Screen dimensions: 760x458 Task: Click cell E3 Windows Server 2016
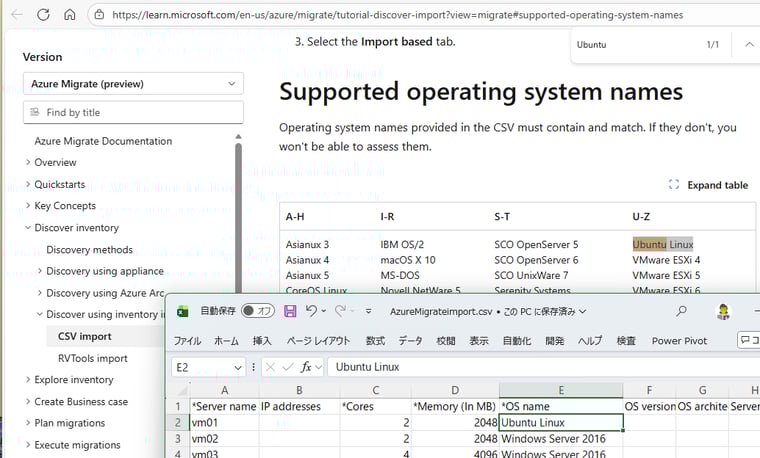tap(561, 439)
